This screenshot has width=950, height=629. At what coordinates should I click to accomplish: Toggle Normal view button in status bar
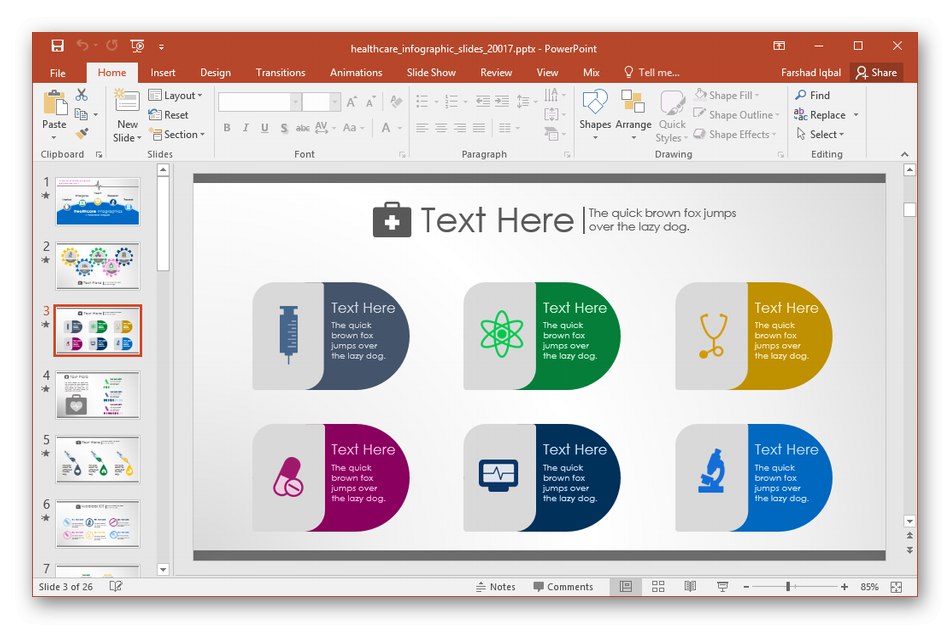point(626,587)
